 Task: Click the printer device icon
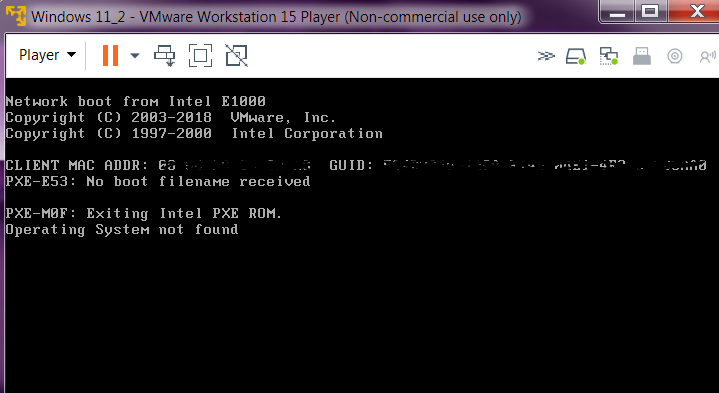(642, 56)
